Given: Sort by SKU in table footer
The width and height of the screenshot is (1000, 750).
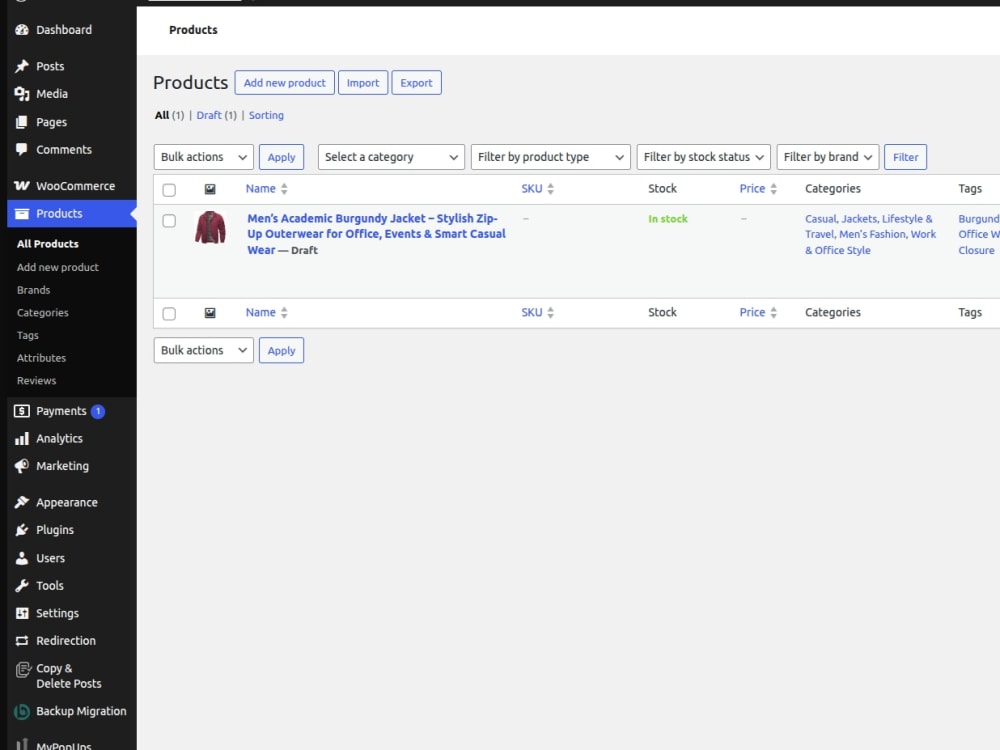Looking at the screenshot, I should coord(538,312).
